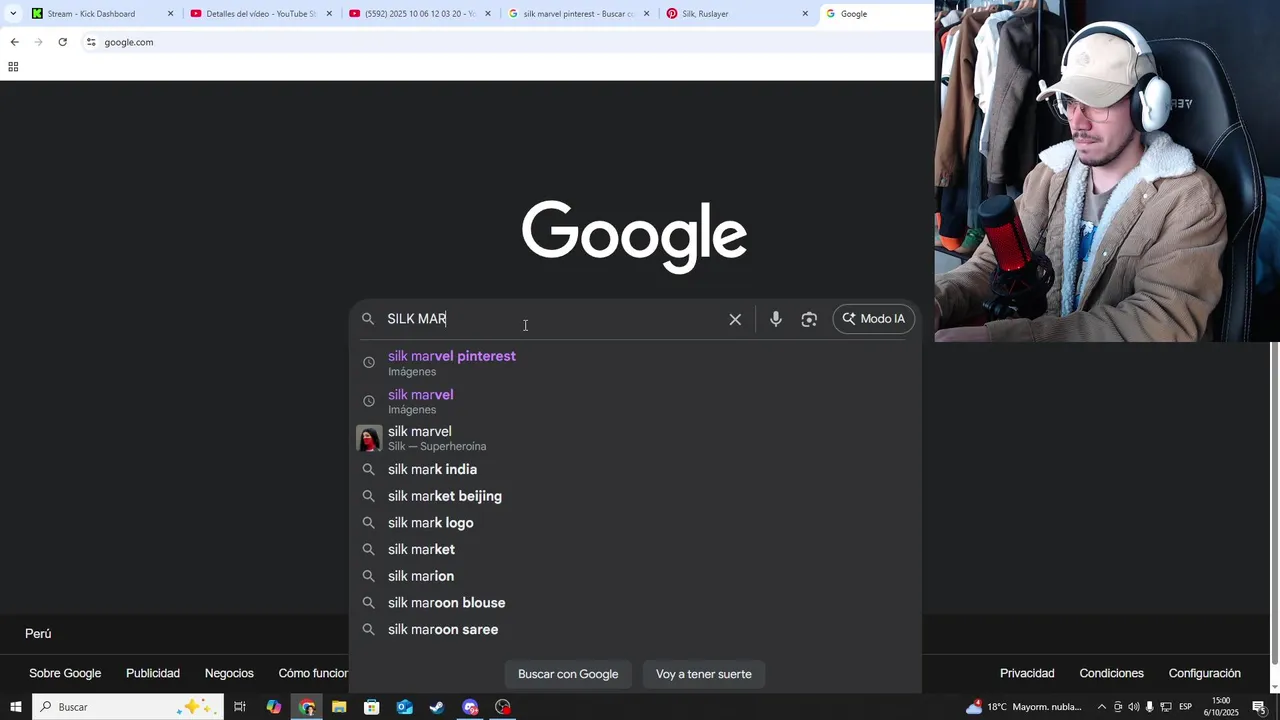Show hidden tray icons chevron

point(1102,707)
